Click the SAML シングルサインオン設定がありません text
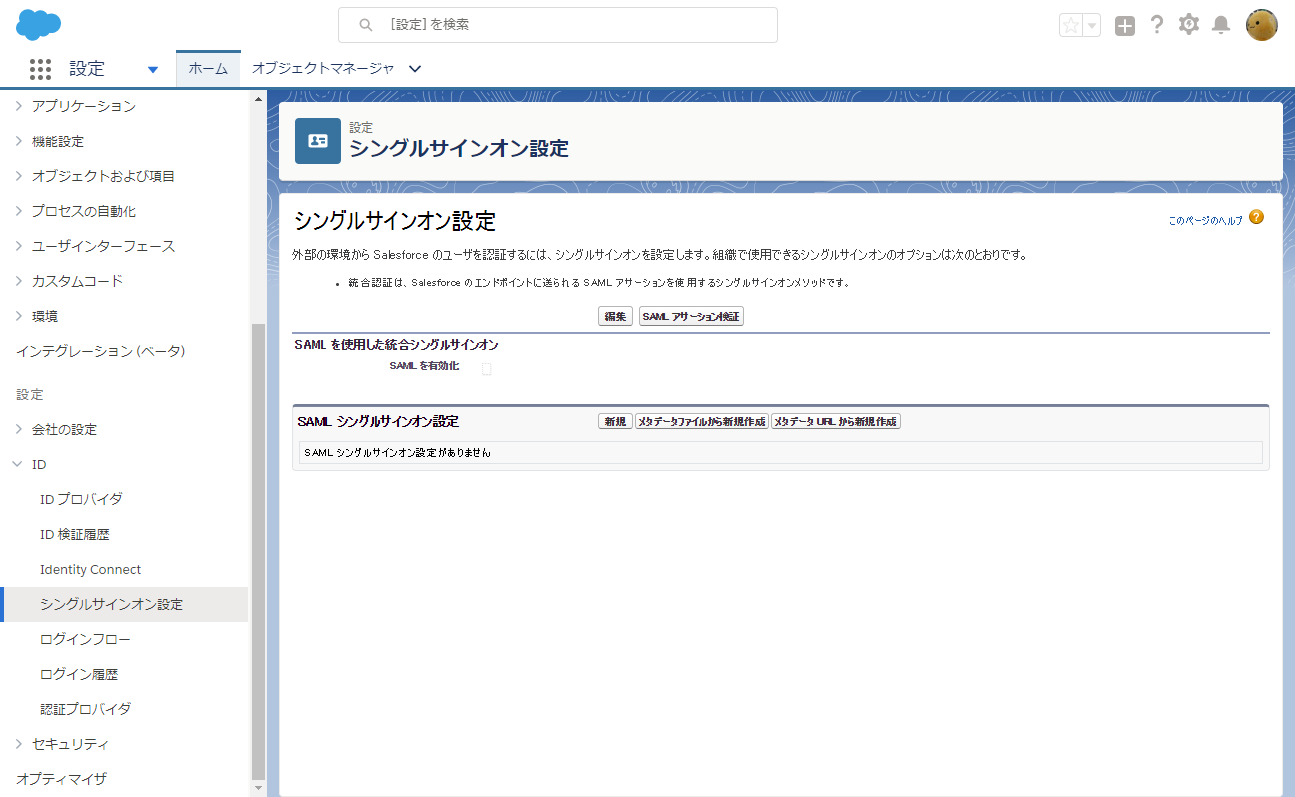The height and width of the screenshot is (797, 1295). tap(397, 452)
